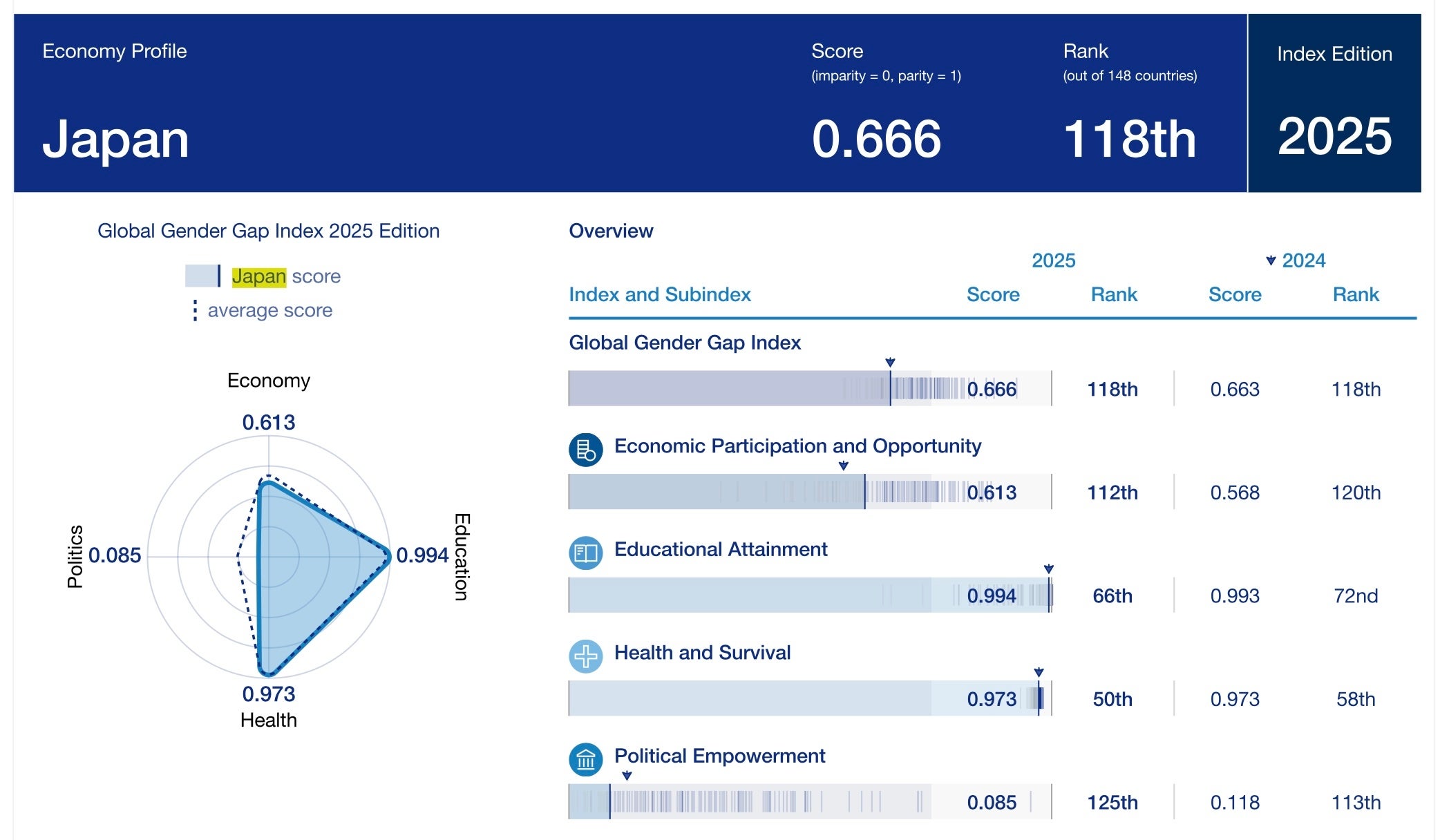Click the 2024 column group header

click(1304, 260)
